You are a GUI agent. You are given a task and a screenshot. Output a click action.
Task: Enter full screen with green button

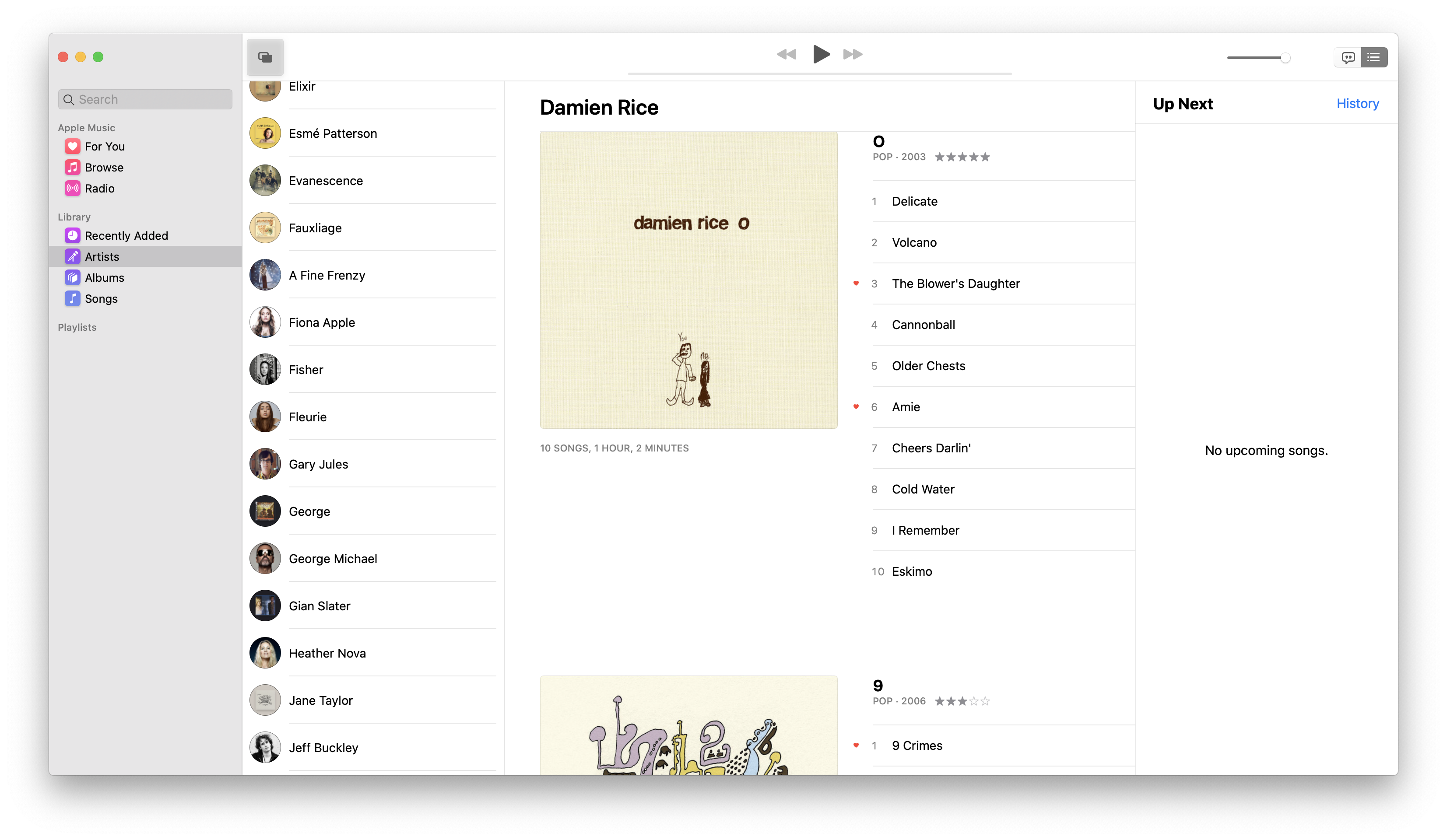click(x=98, y=57)
